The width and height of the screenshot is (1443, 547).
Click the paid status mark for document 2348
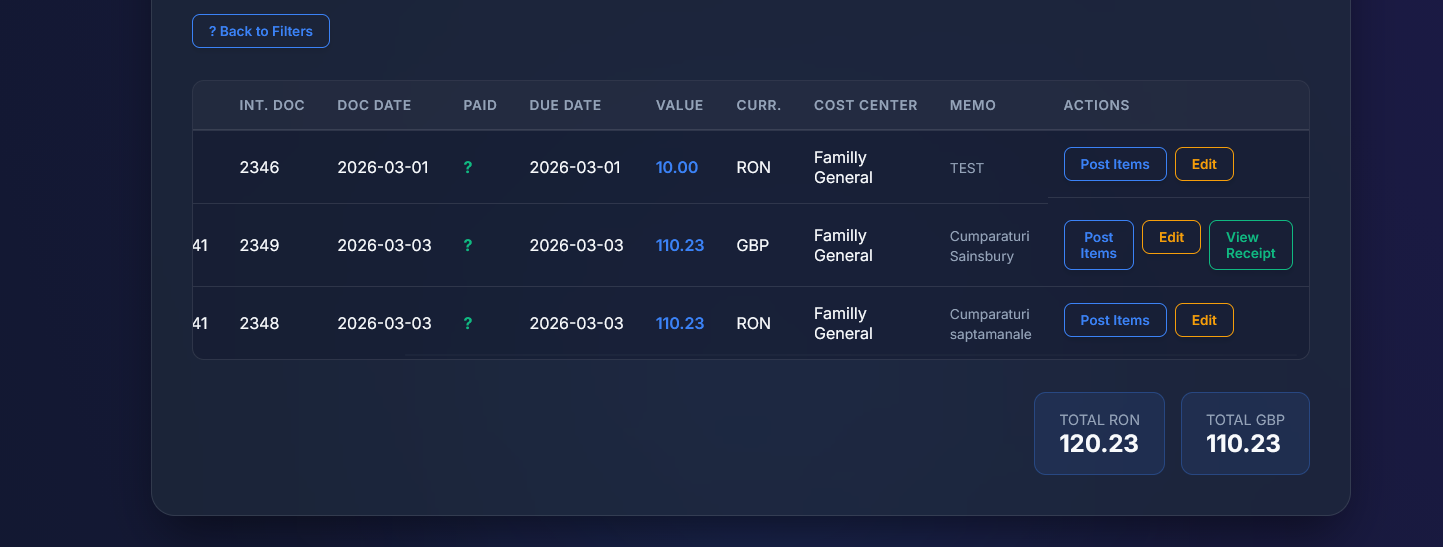pyautogui.click(x=467, y=324)
